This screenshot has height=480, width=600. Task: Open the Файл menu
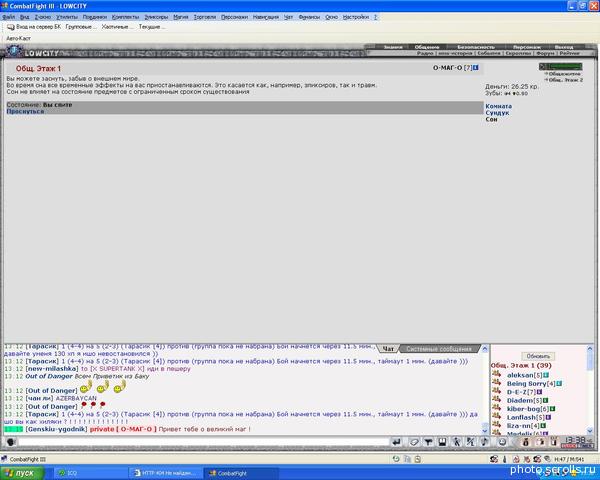coord(9,17)
